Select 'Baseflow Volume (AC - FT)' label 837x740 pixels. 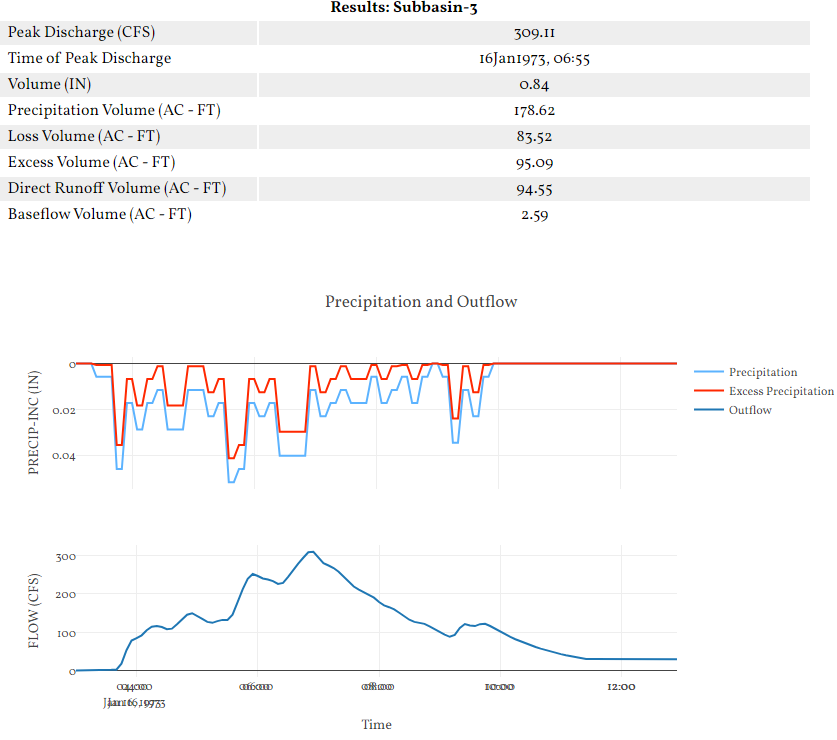(x=100, y=214)
